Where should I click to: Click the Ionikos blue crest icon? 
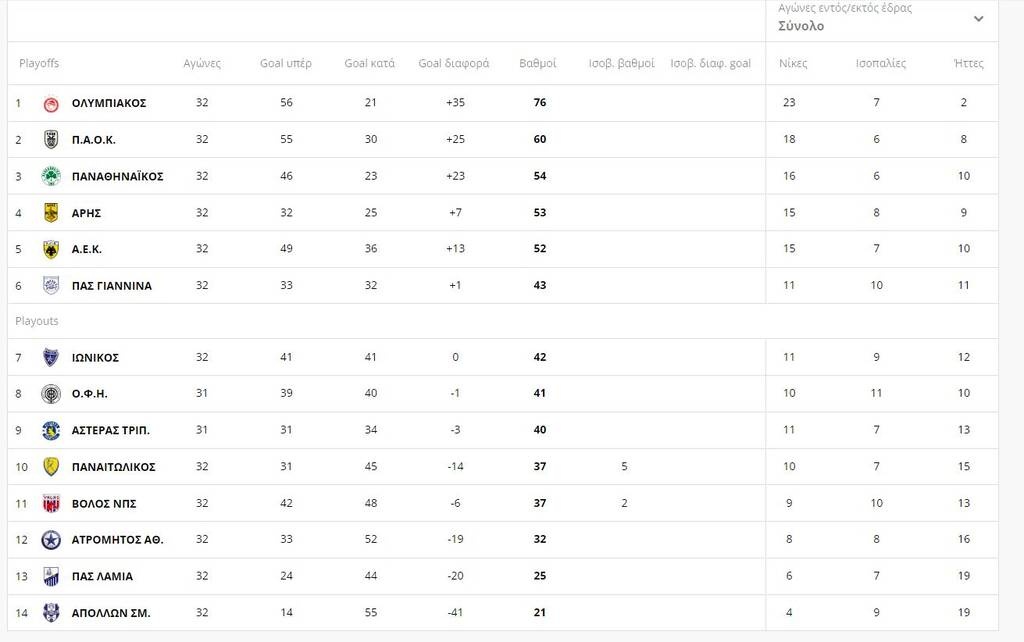click(x=51, y=357)
